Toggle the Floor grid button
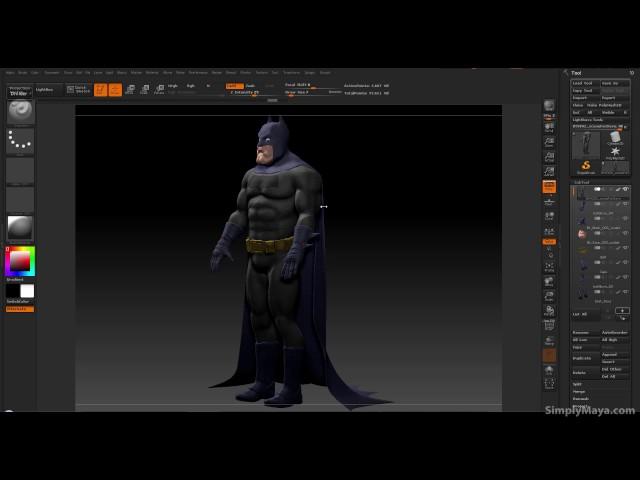This screenshot has width=640, height=480. point(549,201)
